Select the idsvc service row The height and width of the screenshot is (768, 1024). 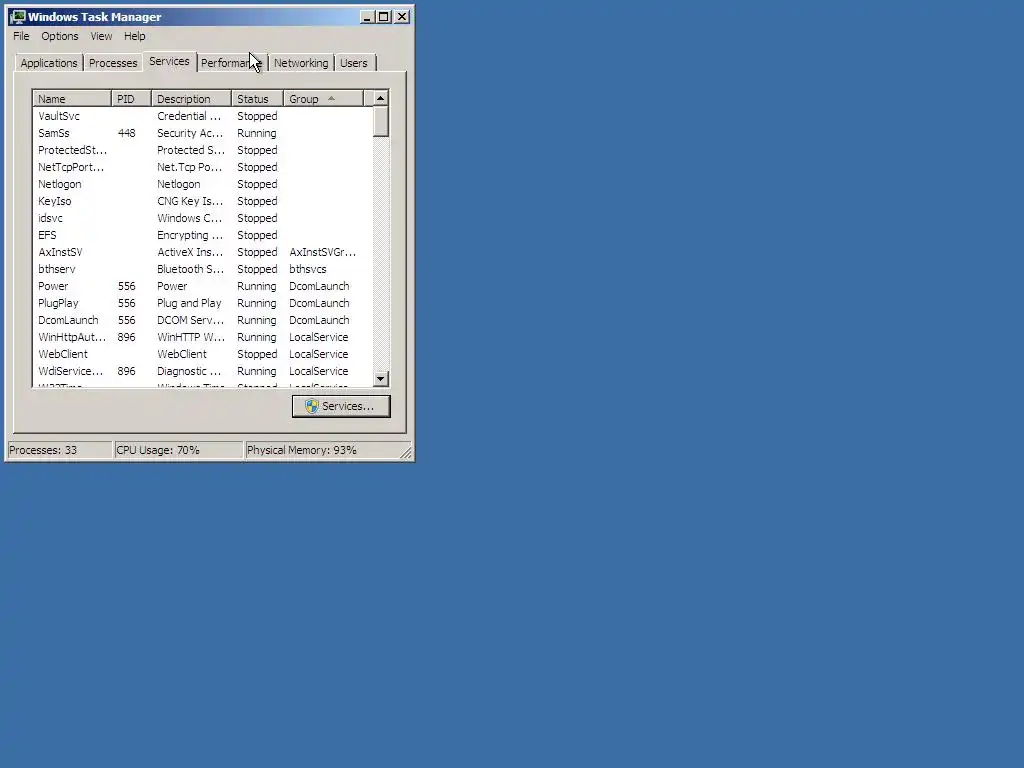point(202,218)
